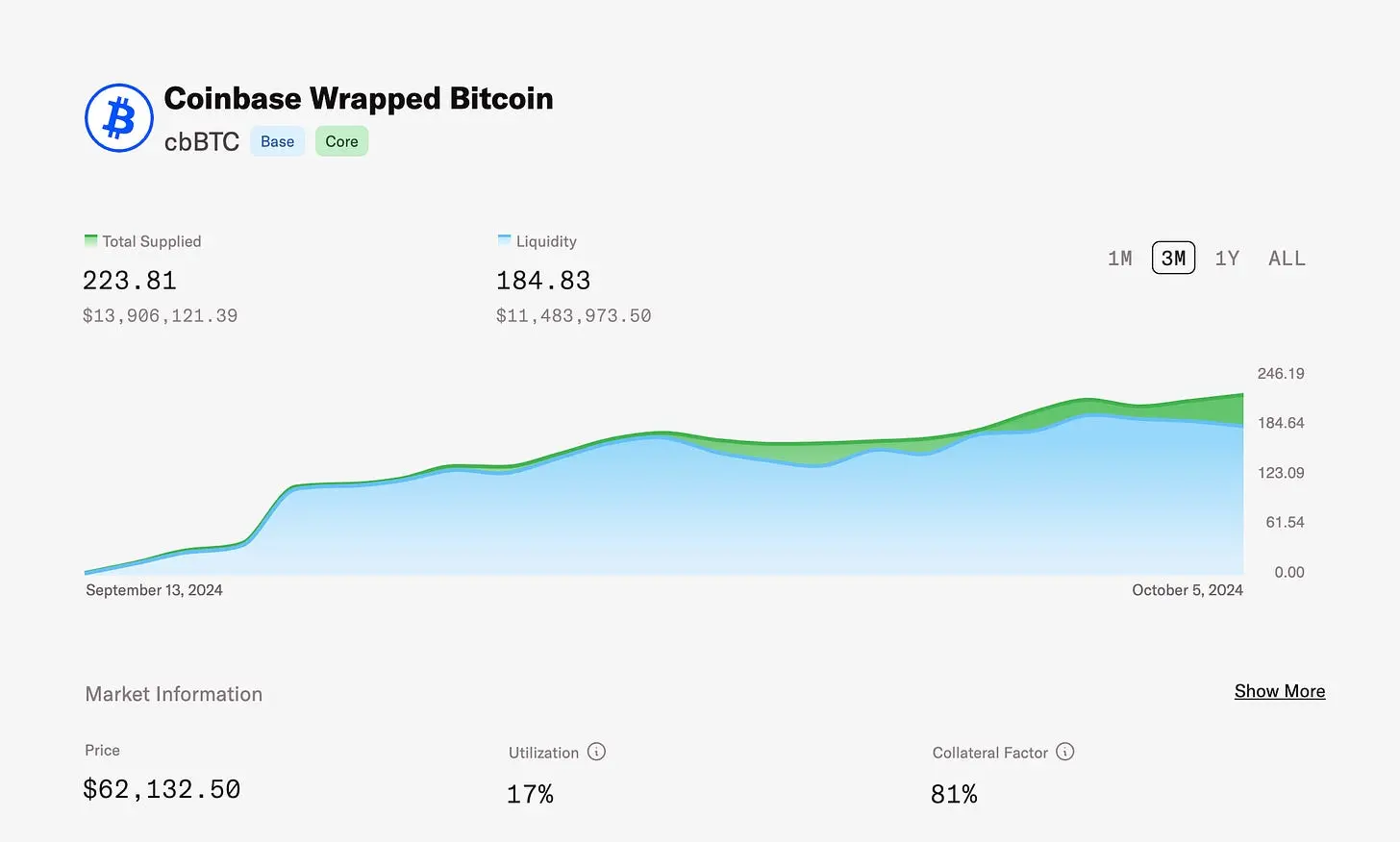The image size is (1400, 842).
Task: Click the October 5, 2024 date label
Action: (x=1187, y=590)
